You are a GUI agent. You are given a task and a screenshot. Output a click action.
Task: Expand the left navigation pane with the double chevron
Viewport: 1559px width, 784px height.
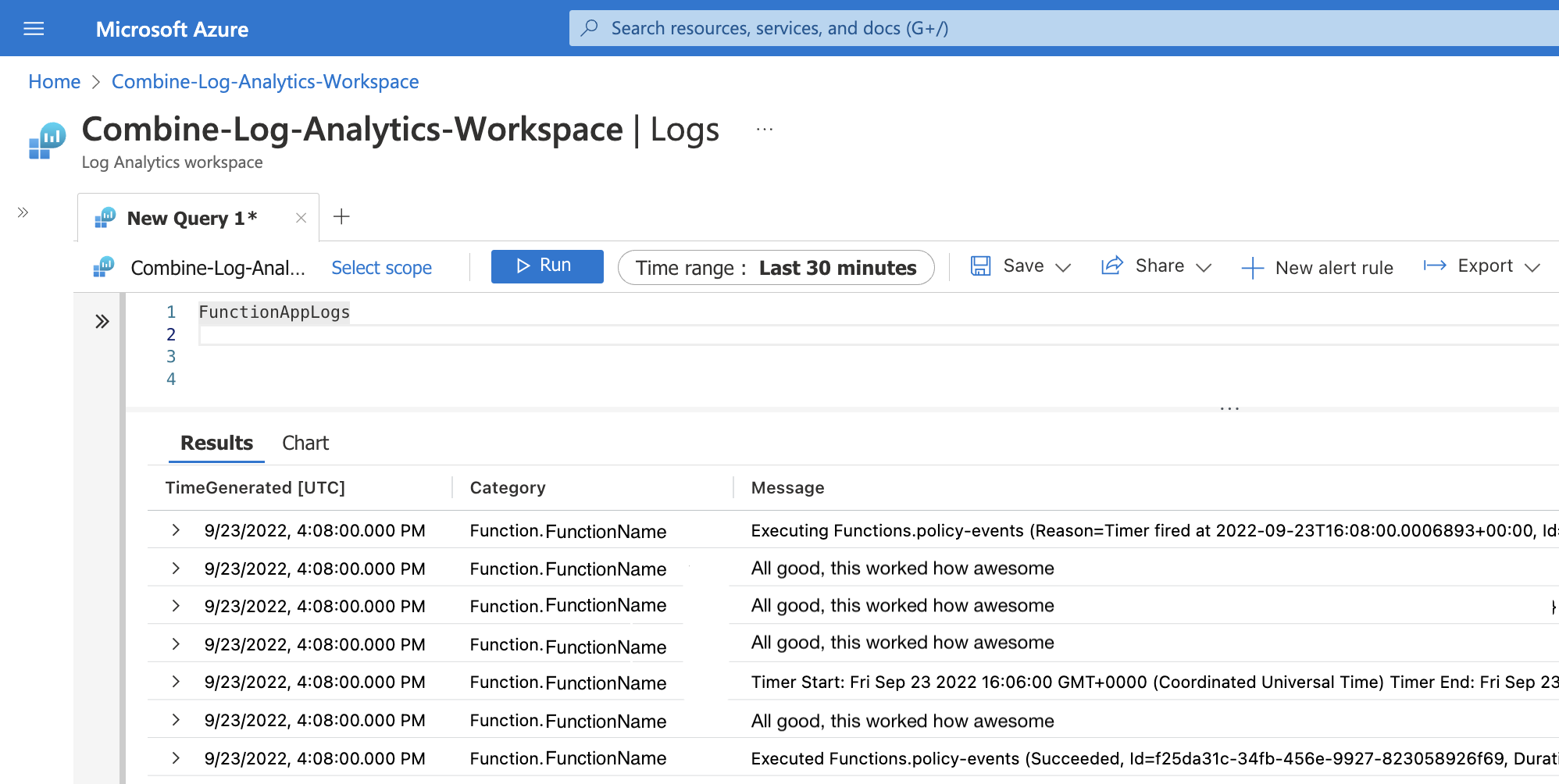click(23, 212)
